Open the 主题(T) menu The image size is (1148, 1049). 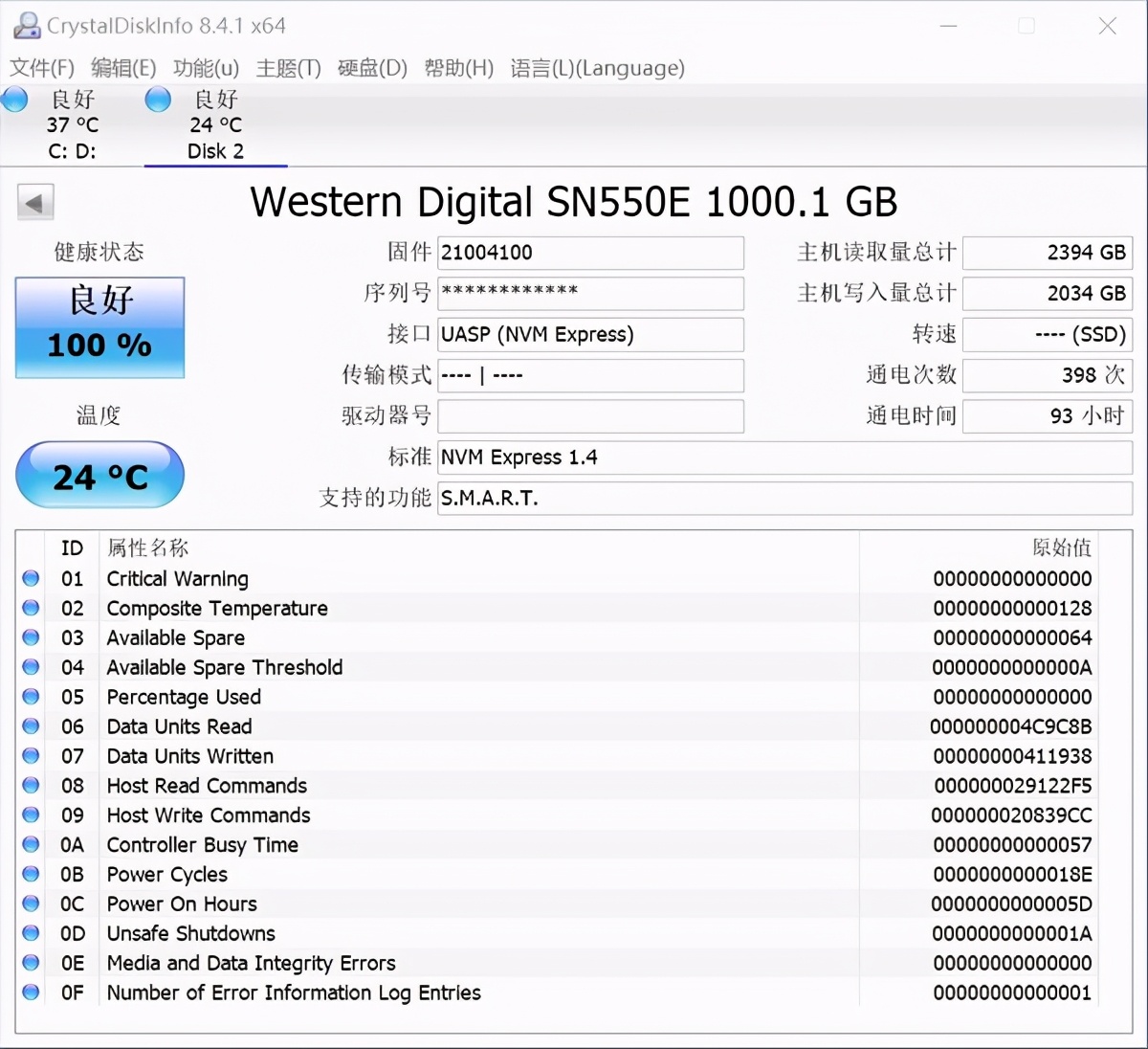tap(289, 68)
